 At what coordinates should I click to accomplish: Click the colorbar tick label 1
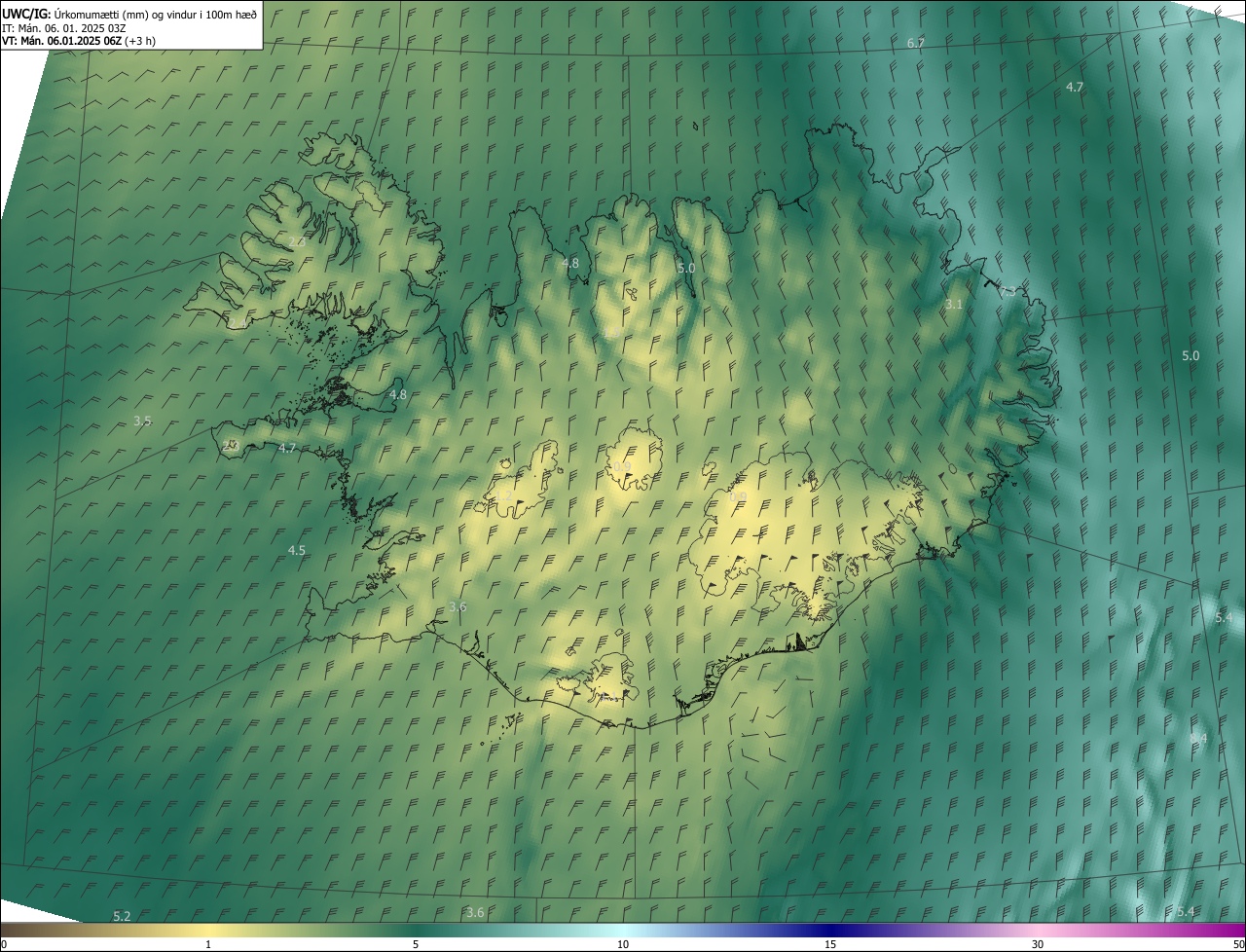[x=208, y=944]
